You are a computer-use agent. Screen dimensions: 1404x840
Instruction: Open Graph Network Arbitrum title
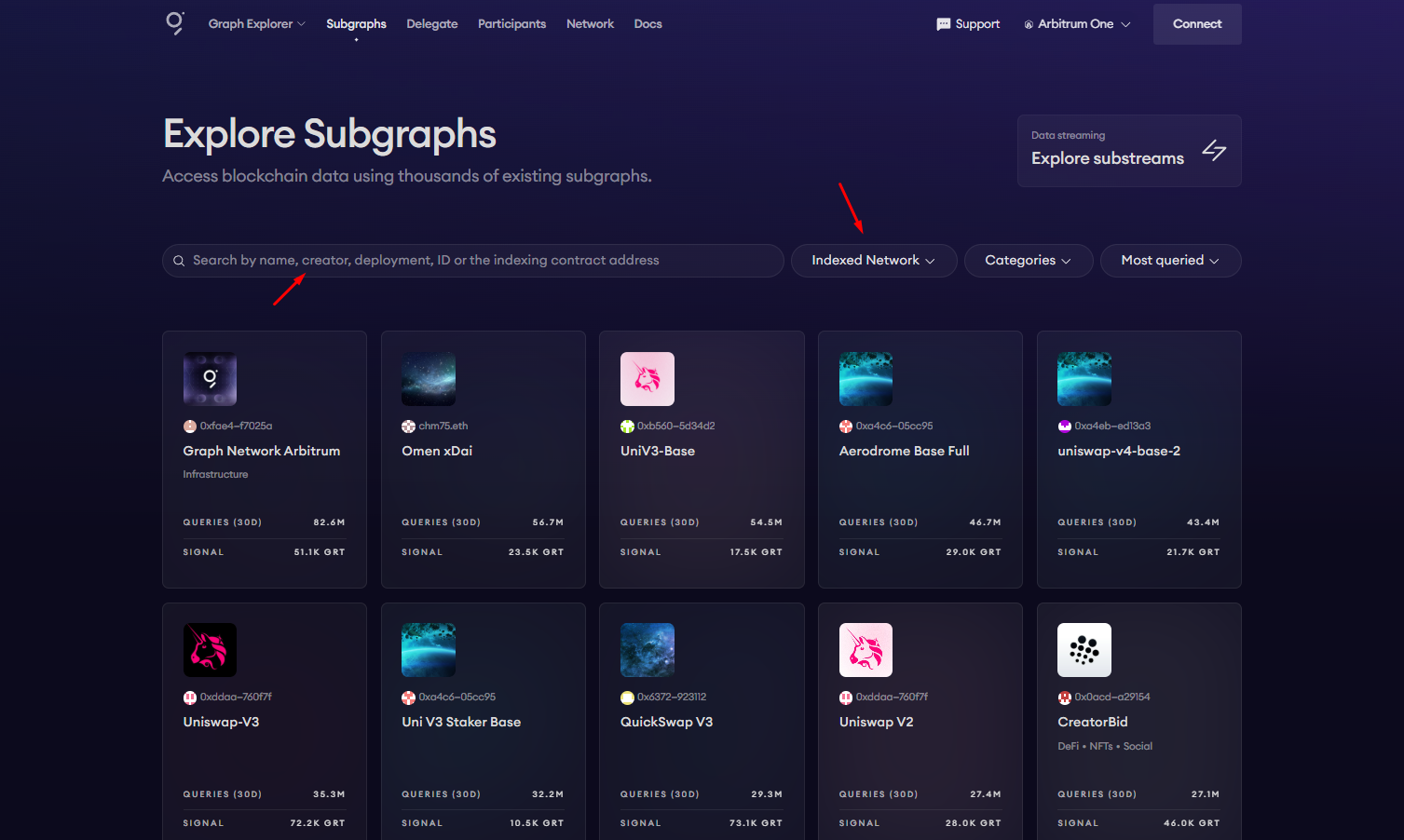pyautogui.click(x=262, y=451)
